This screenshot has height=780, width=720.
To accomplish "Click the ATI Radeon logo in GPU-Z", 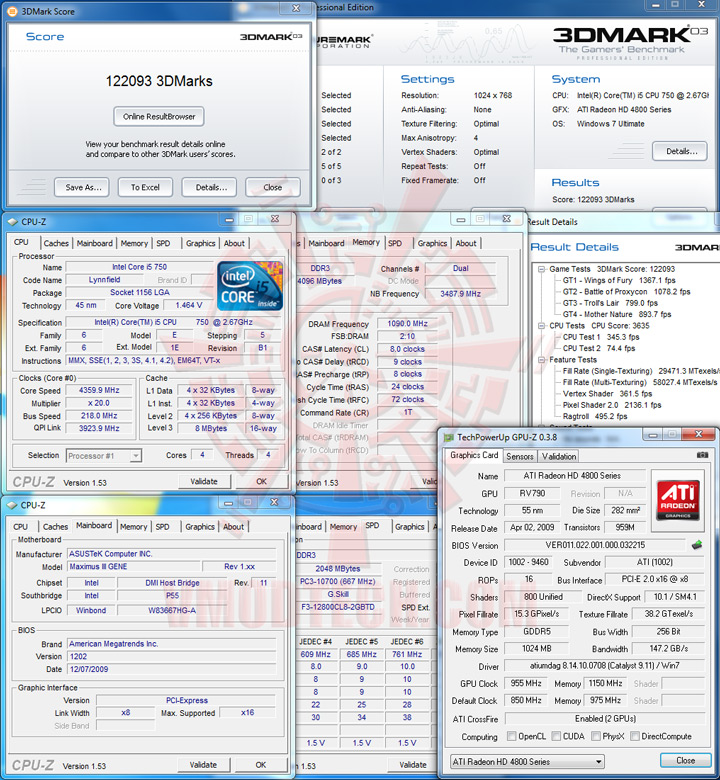I will 678,499.
